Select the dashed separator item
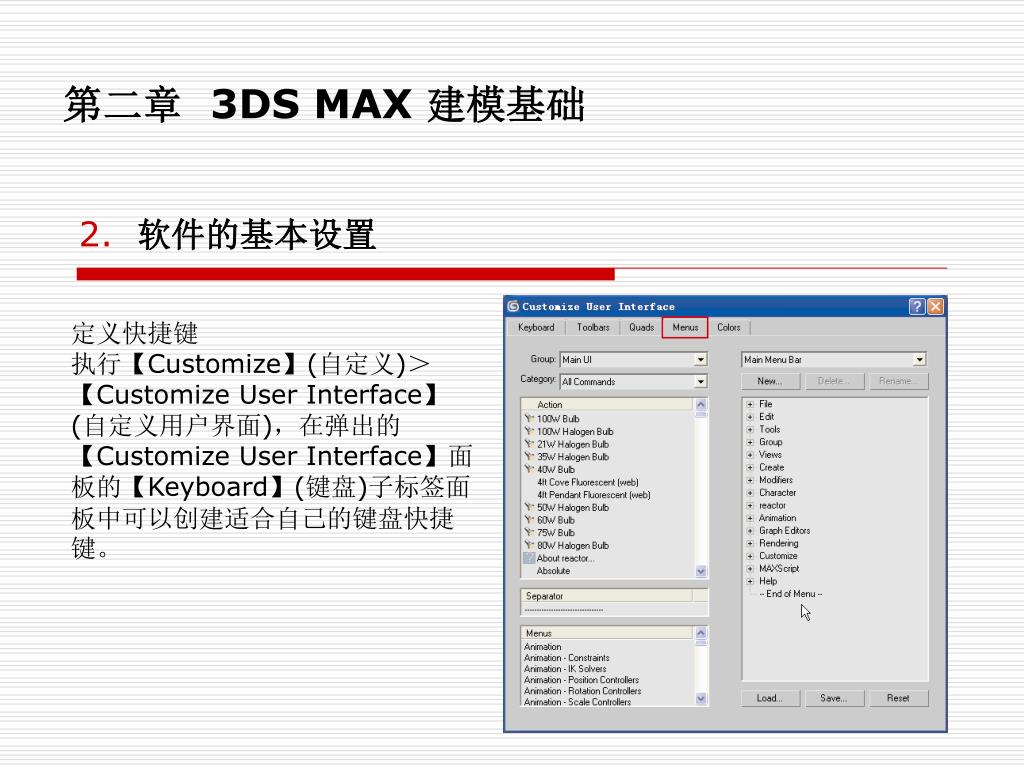This screenshot has width=1024, height=768. point(564,610)
